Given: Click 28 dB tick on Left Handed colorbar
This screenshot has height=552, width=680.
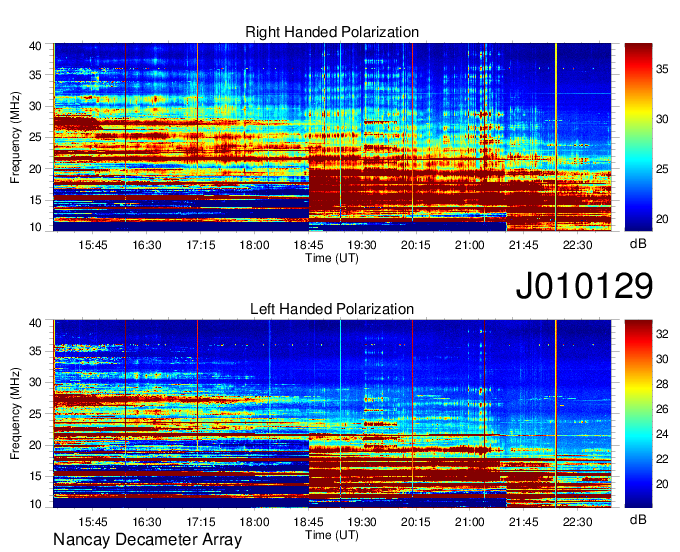Looking at the screenshot, I should point(662,384).
